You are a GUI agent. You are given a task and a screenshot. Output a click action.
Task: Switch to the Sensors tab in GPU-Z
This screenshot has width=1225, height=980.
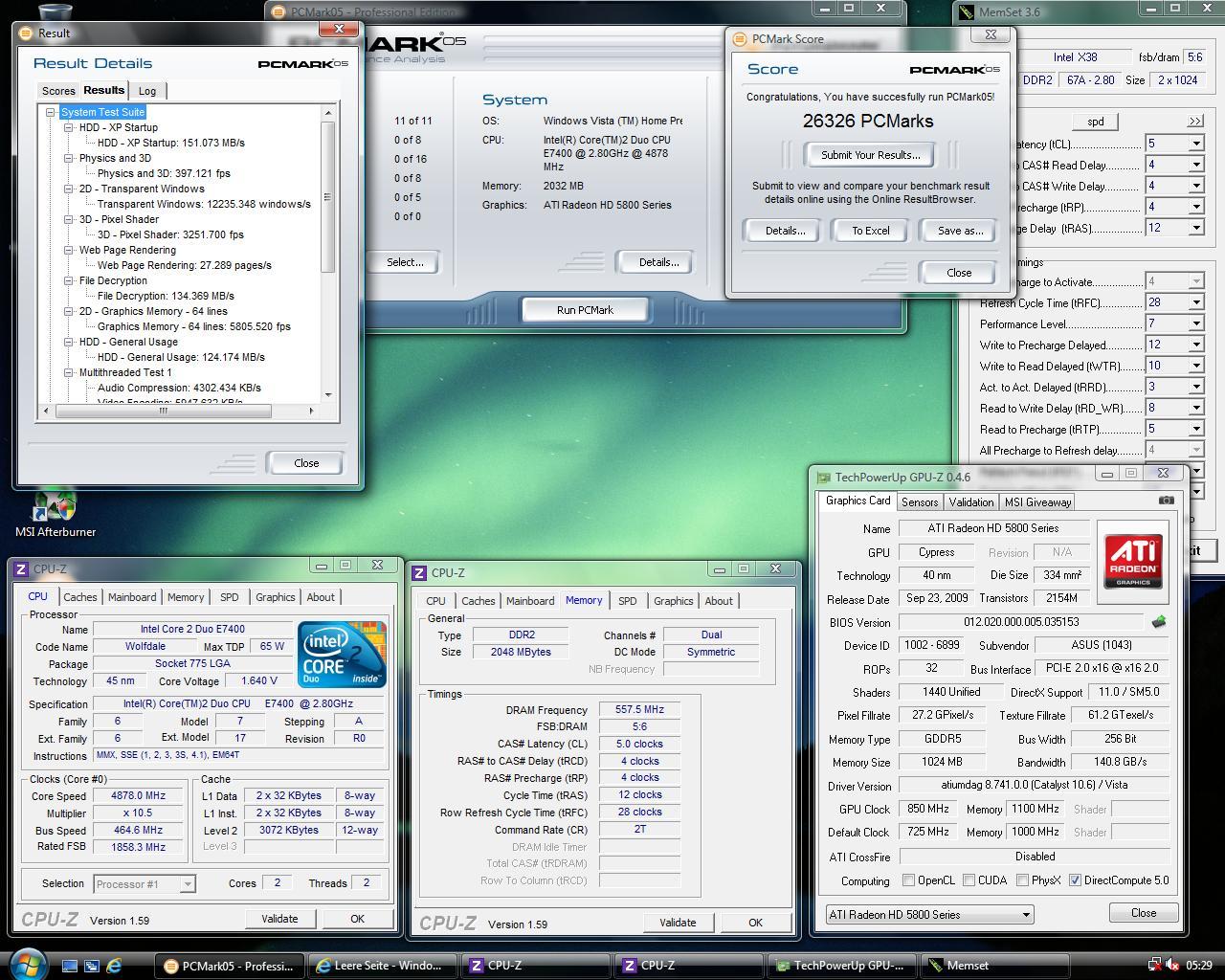(920, 501)
